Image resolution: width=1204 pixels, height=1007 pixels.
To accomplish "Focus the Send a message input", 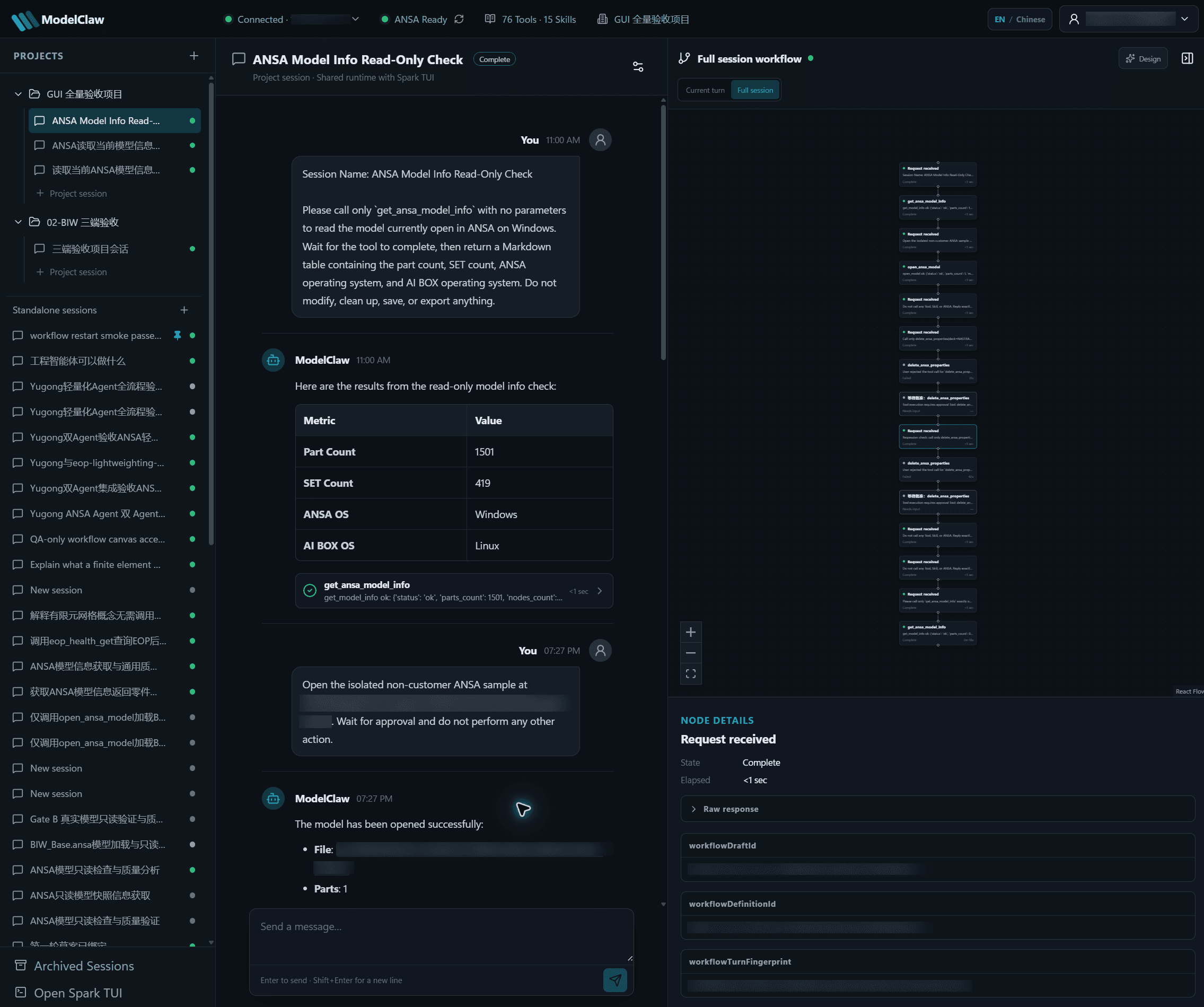I will 441,936.
